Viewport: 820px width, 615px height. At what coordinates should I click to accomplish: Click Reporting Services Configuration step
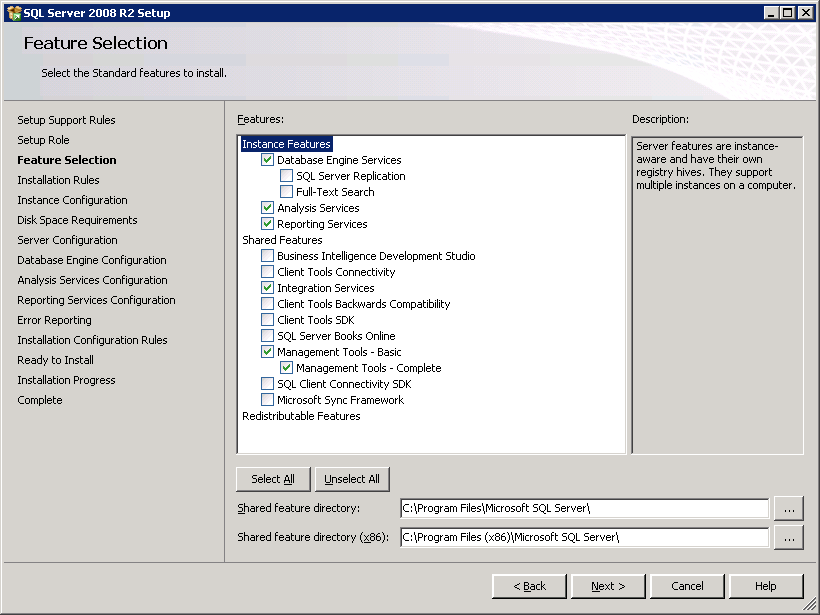[x=96, y=300]
